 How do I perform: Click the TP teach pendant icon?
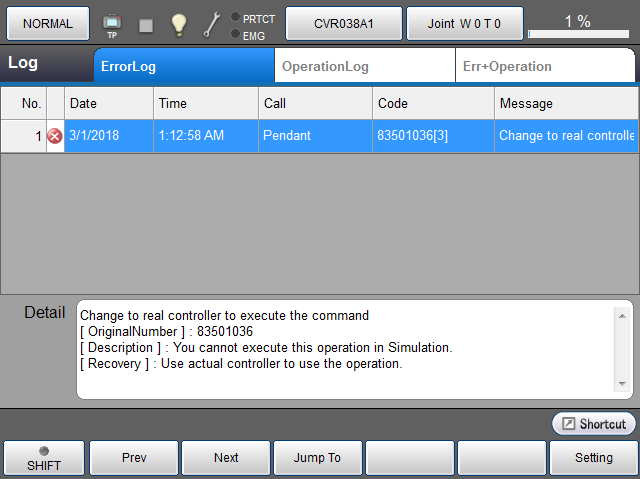tap(111, 24)
